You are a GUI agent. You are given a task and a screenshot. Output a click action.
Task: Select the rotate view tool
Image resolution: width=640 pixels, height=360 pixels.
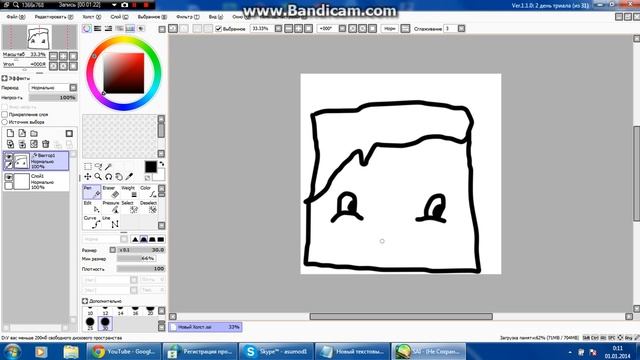[109, 177]
